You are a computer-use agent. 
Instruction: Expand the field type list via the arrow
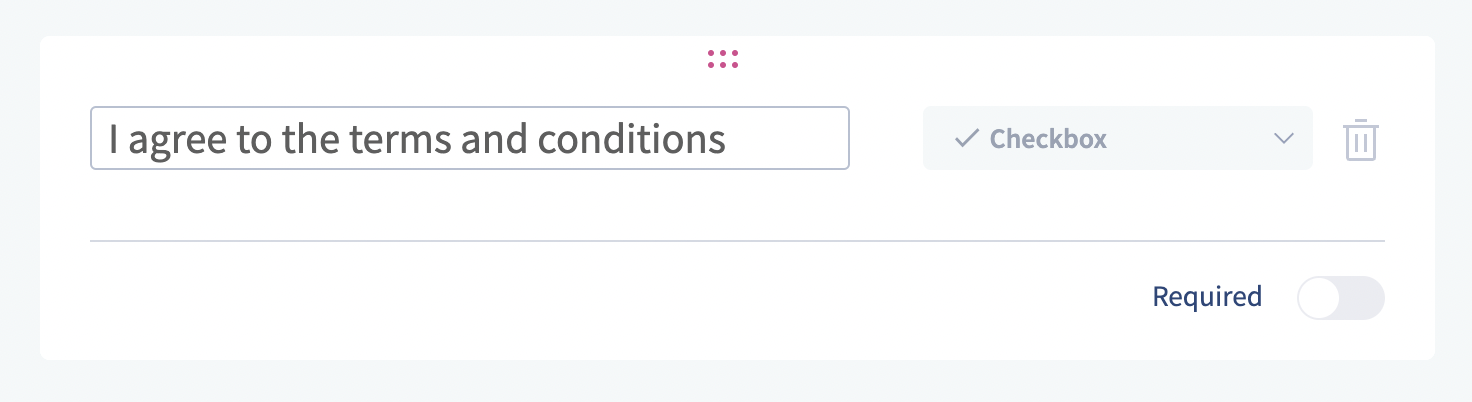1284,139
